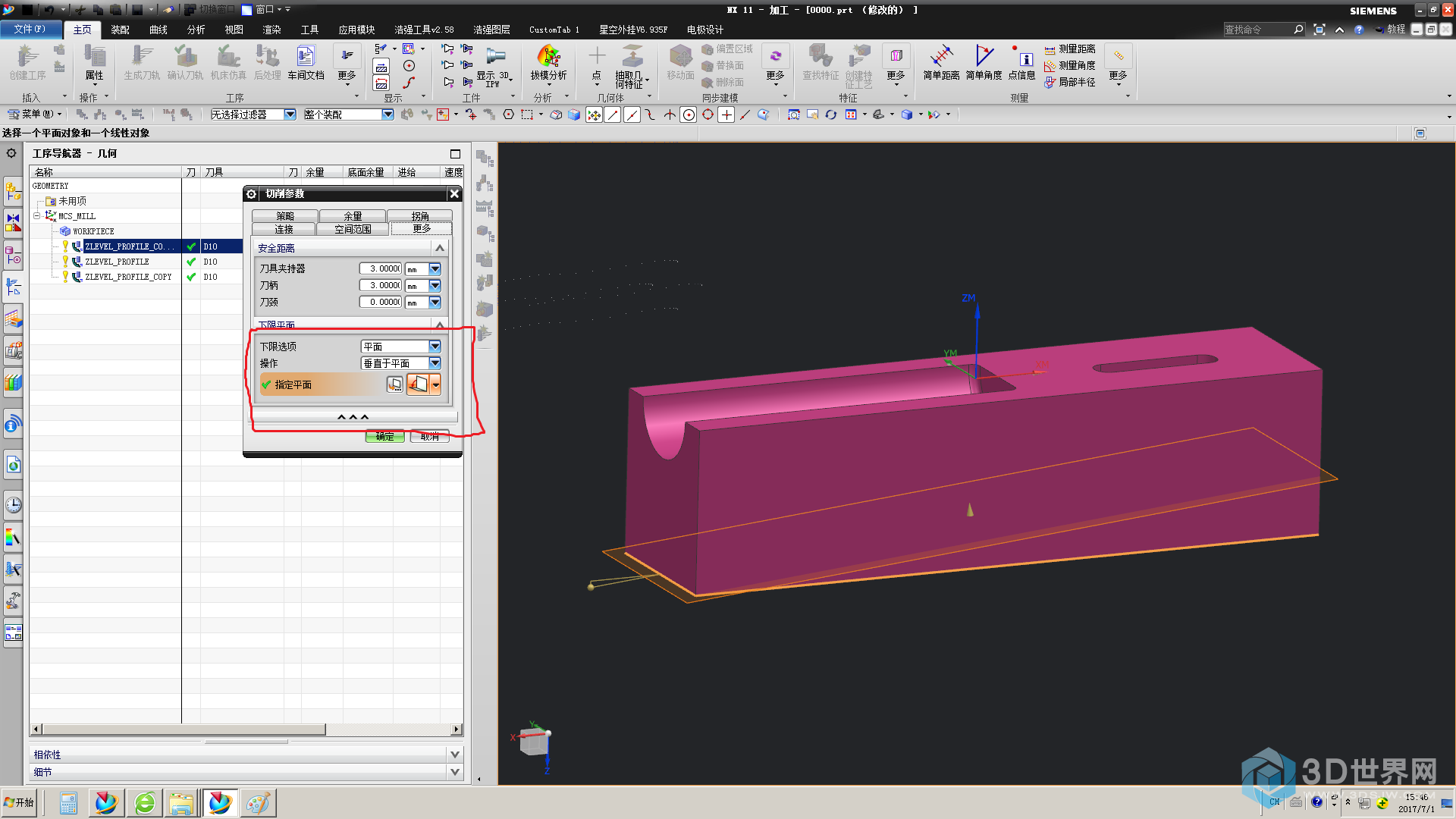This screenshot has height=819, width=1456.
Task: Click the orange plane-type icon for 指定平面
Action: [418, 384]
